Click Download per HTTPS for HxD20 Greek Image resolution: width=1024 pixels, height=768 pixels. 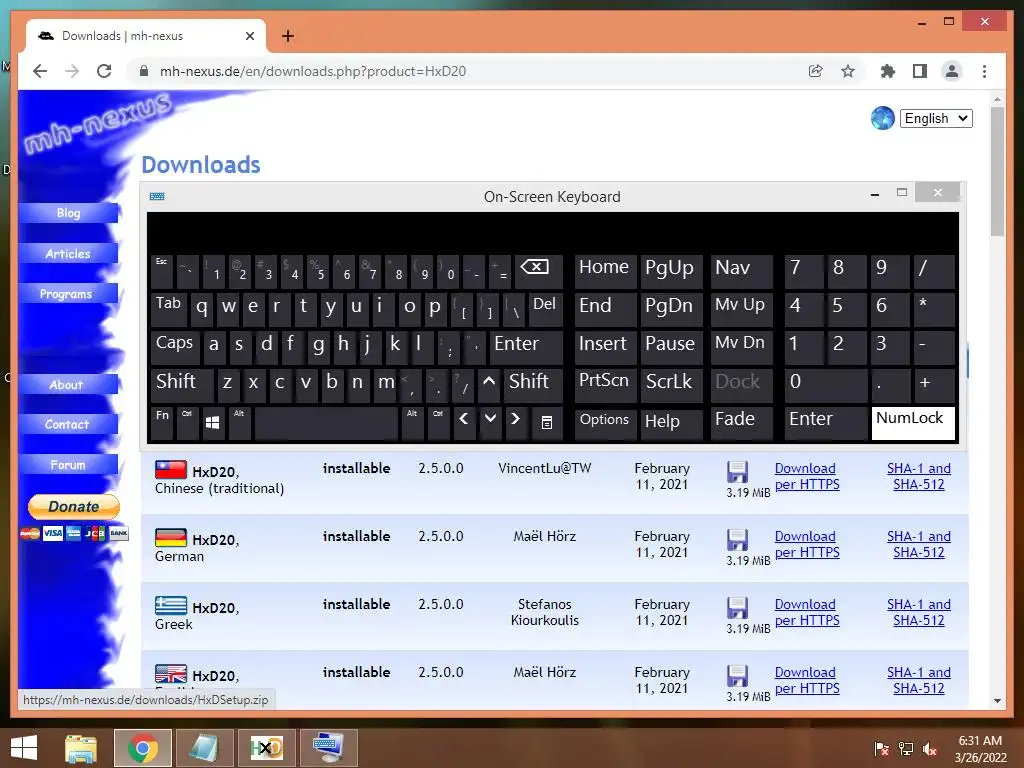(x=807, y=612)
